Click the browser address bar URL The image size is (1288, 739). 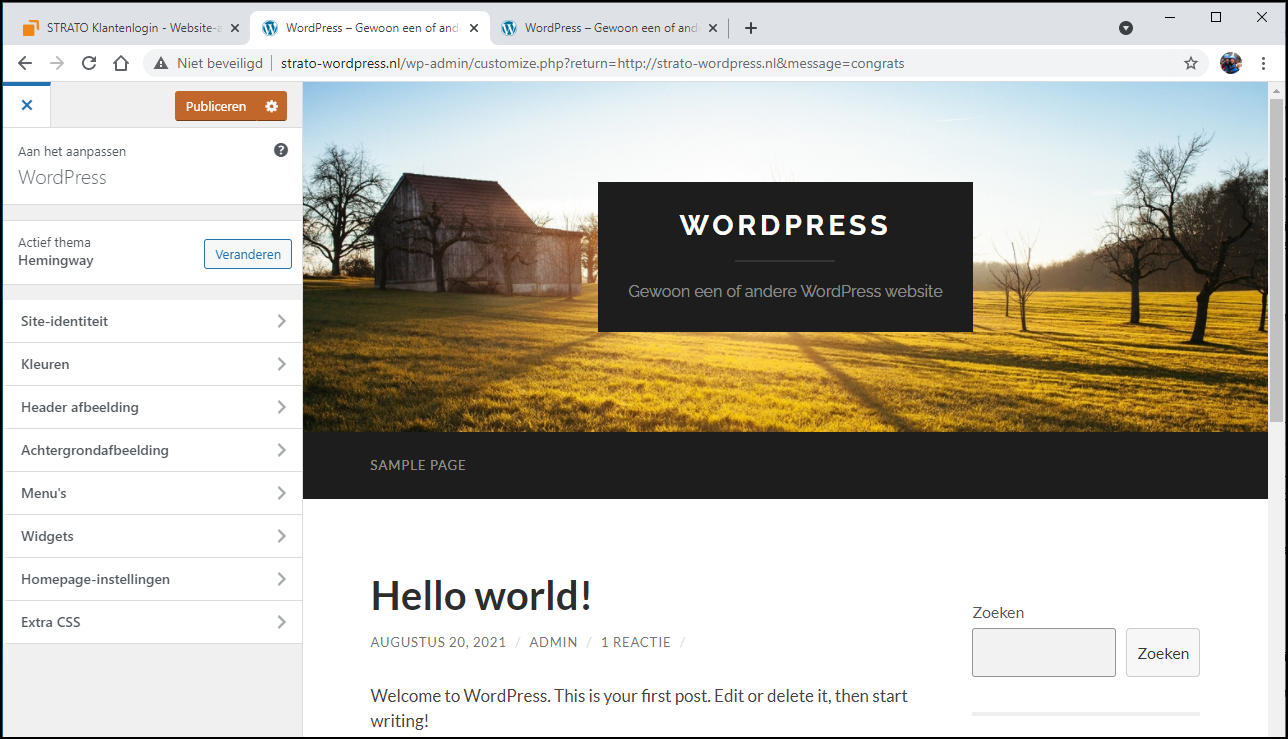[592, 63]
